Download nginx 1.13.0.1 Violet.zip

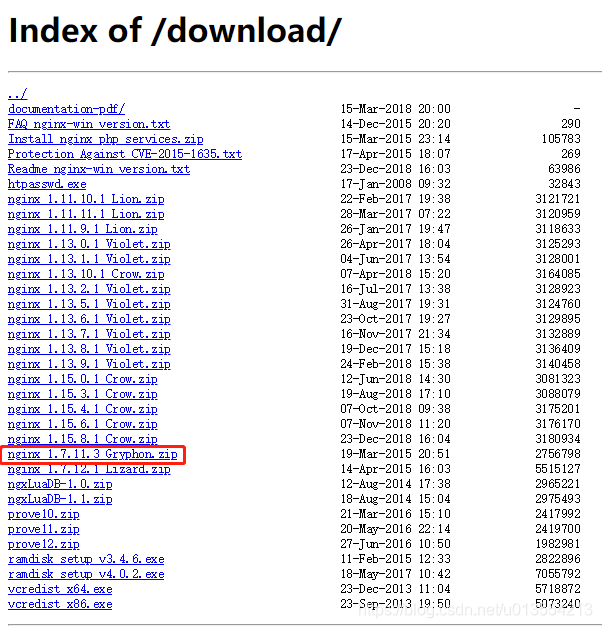89,244
